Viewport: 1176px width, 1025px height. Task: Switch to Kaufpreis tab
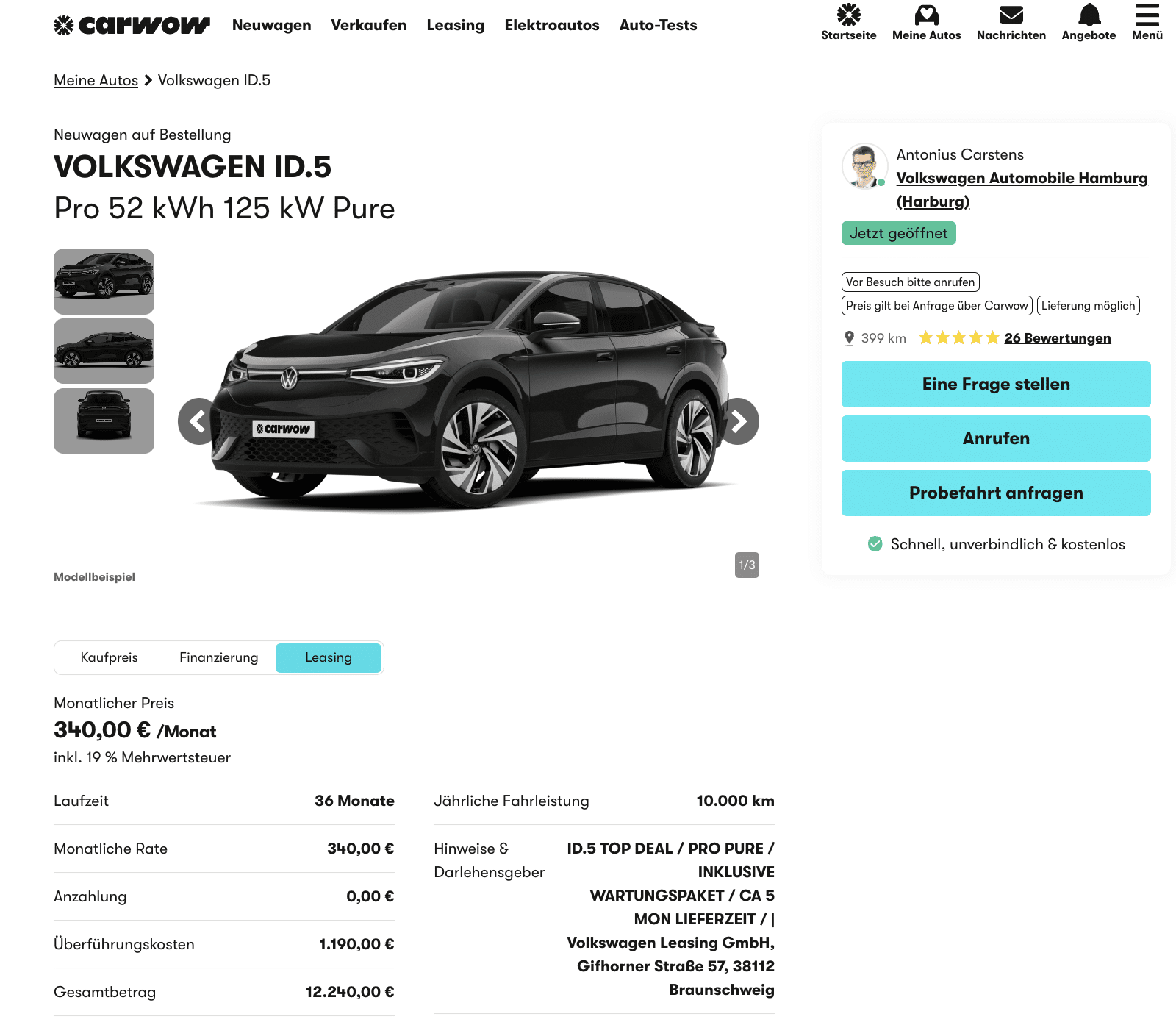point(110,657)
